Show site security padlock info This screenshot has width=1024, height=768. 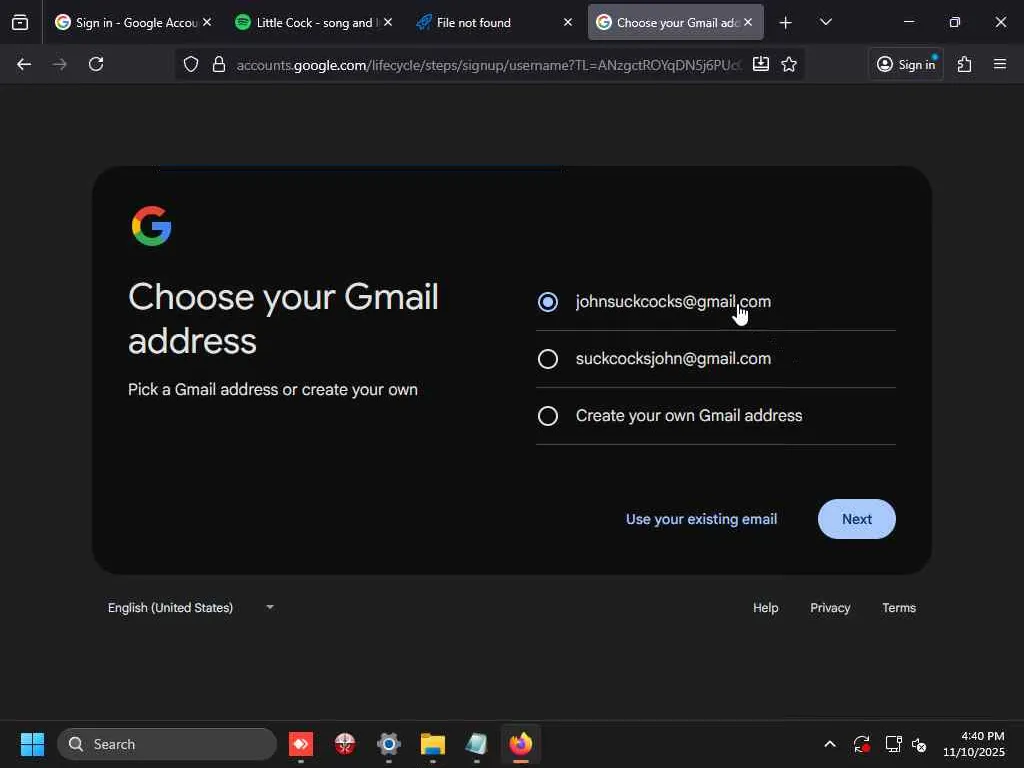(219, 64)
